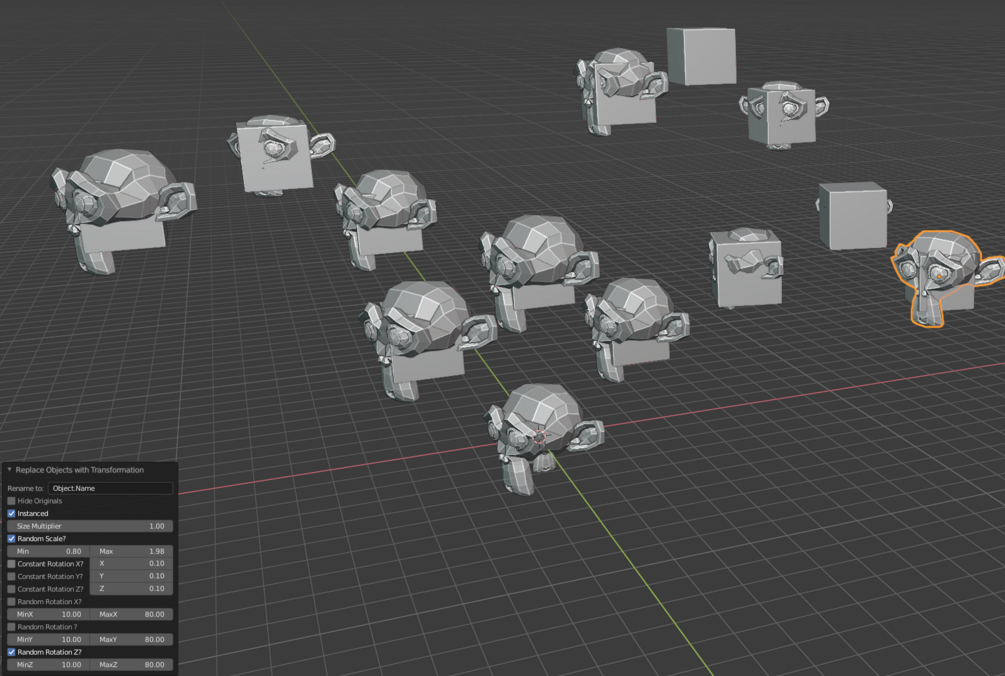
Task: Click the Z 0.10 rotation field
Action: click(x=131, y=588)
